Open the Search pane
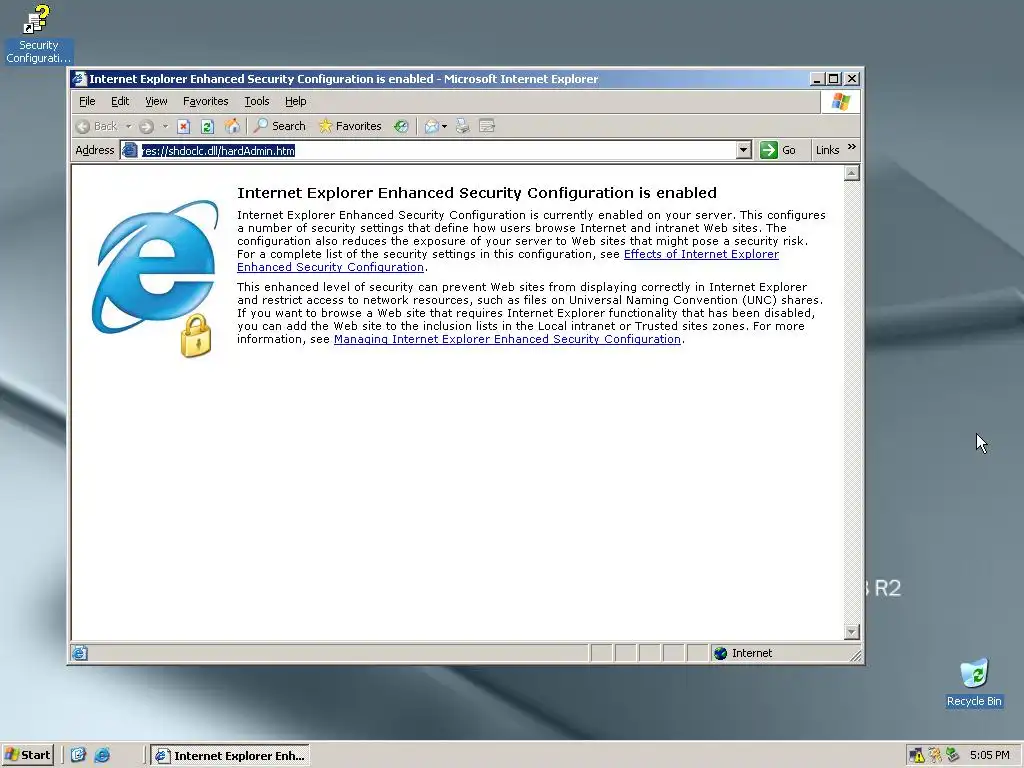 [x=280, y=126]
